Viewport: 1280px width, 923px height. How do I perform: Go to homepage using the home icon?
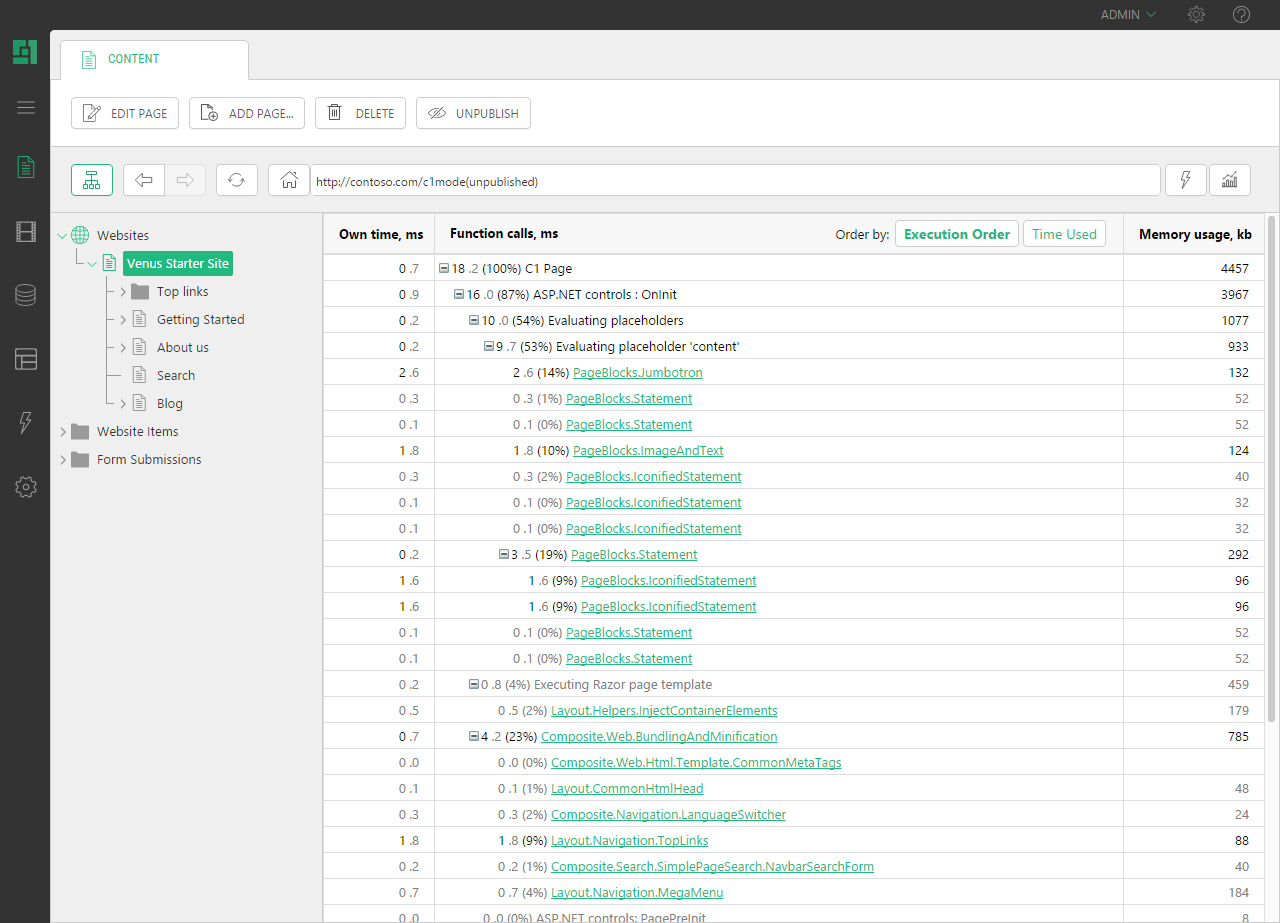[x=288, y=180]
